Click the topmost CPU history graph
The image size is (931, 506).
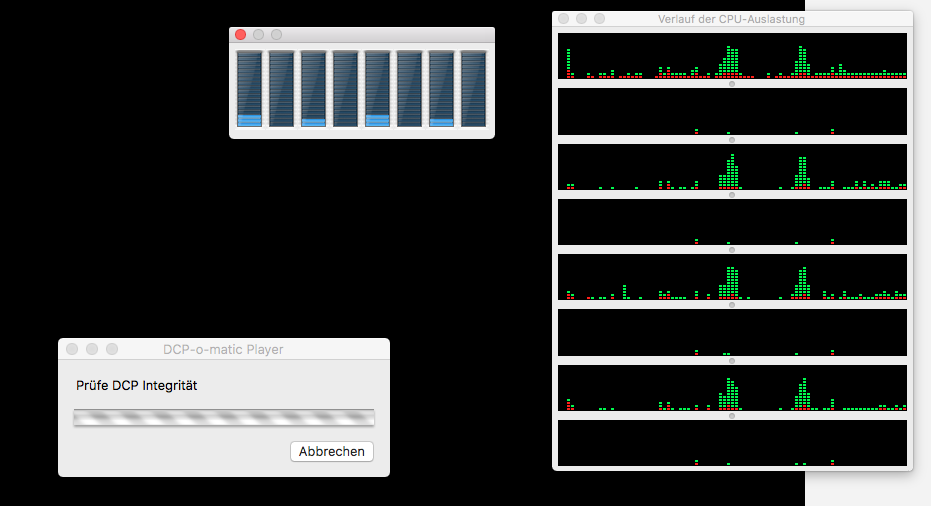732,56
